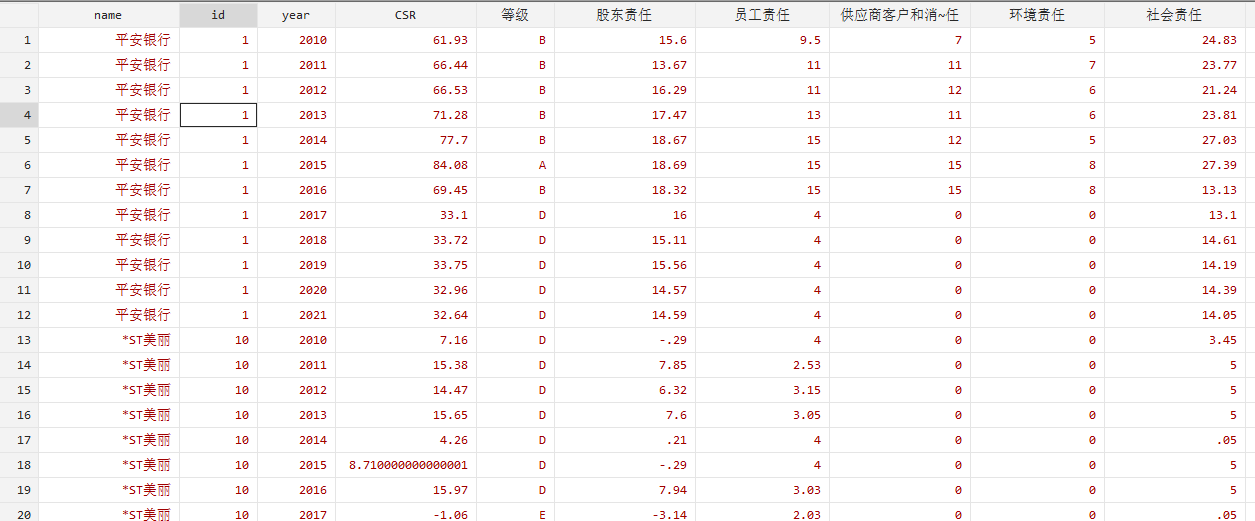Click 股东责任 value 13.67
Screen dimensions: 1255x521
point(669,65)
